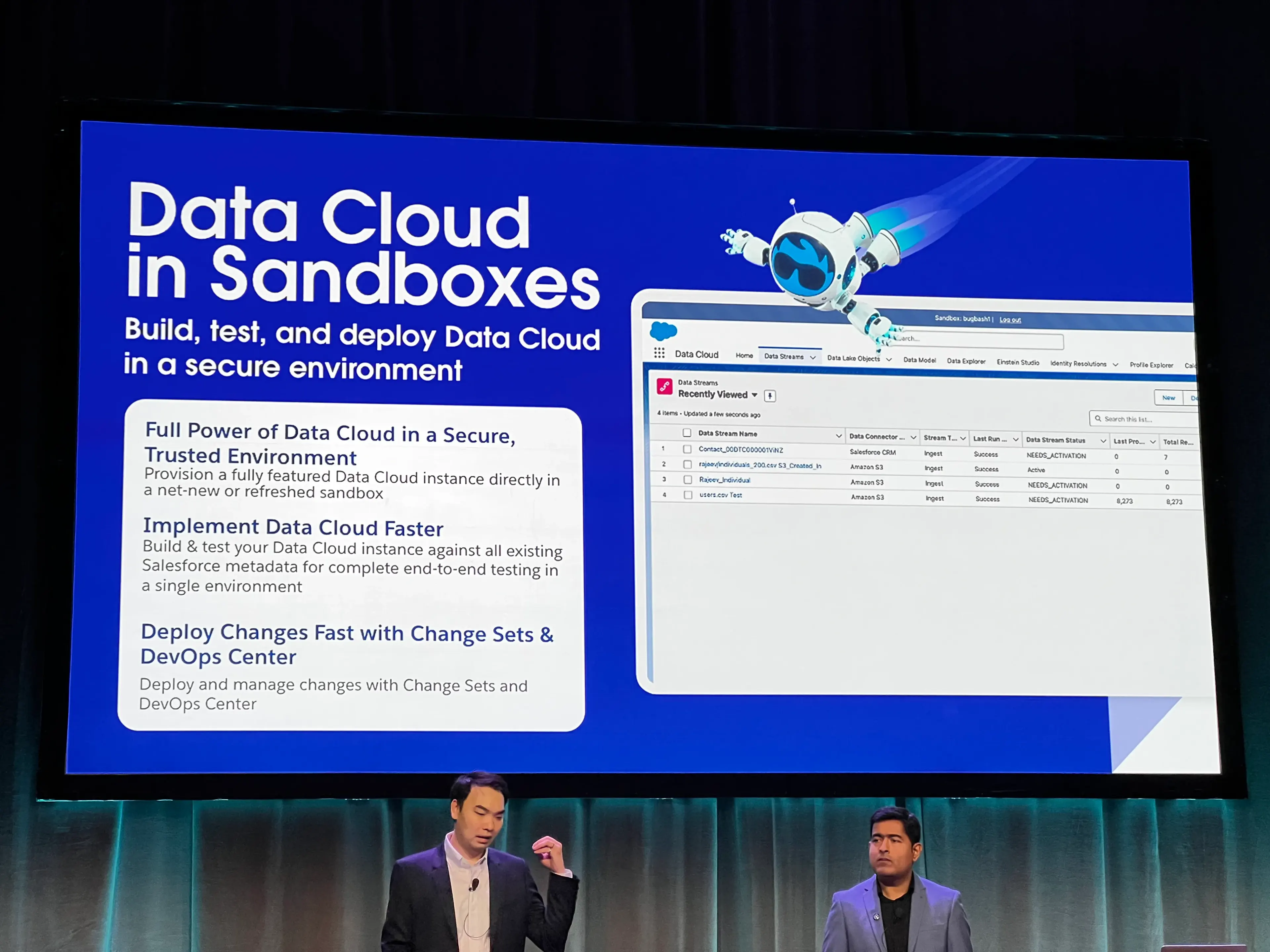Click the pink Data Streams object icon
Screen dimensions: 1270x952
pyautogui.click(x=665, y=386)
